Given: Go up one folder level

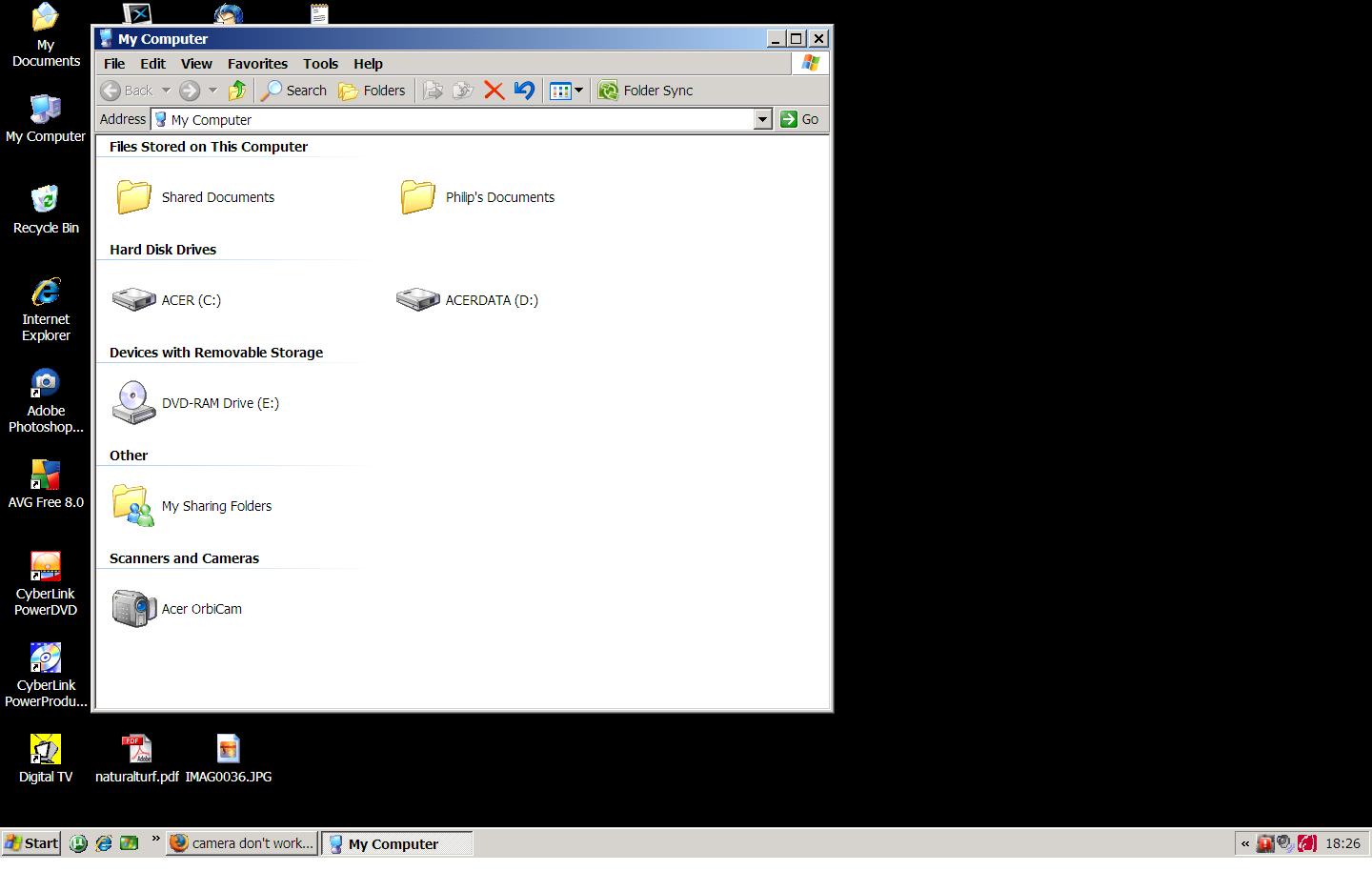Looking at the screenshot, I should click(x=238, y=91).
